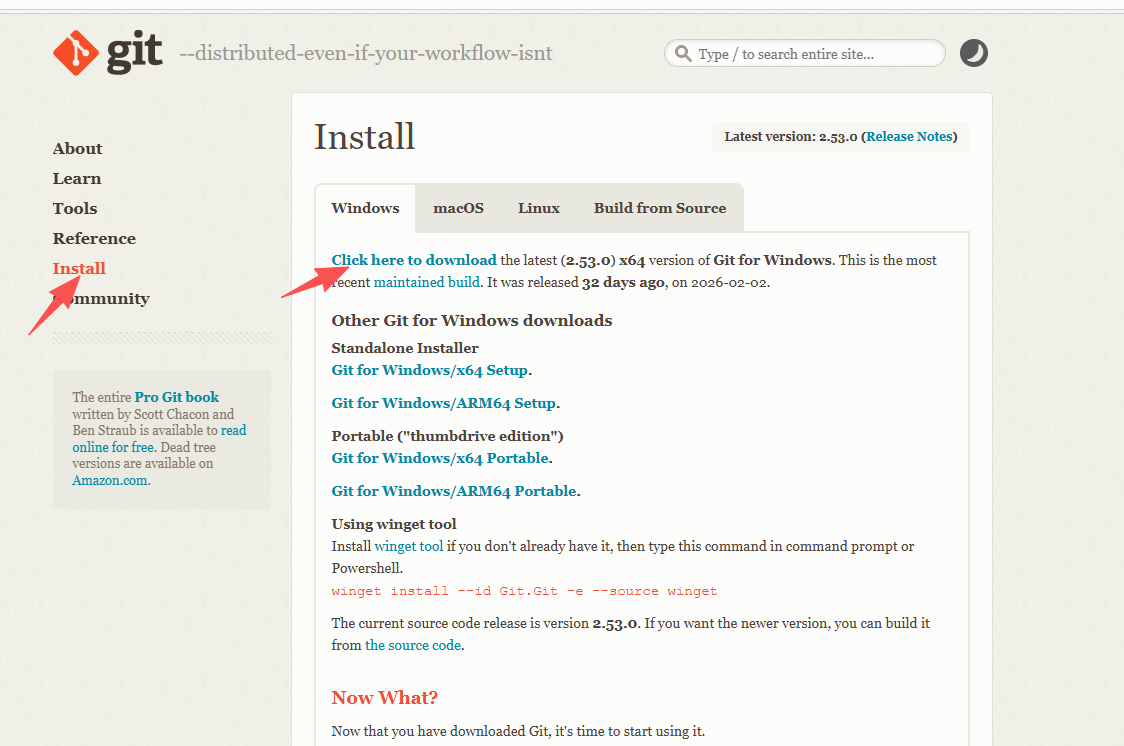Screen dimensions: 1124x746
Task: Click the 'Click here to download' link
Action: 414,260
